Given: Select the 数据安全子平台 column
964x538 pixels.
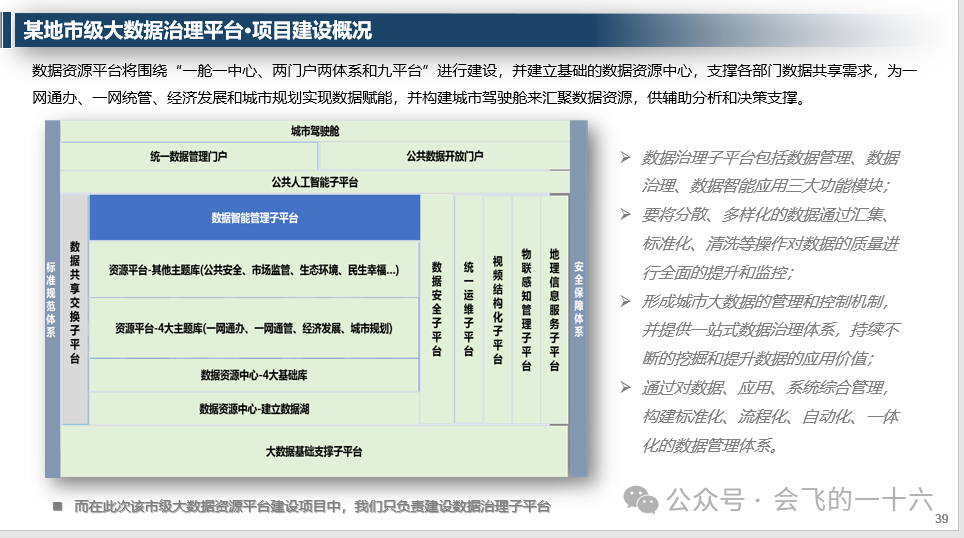Looking at the screenshot, I should [437, 309].
